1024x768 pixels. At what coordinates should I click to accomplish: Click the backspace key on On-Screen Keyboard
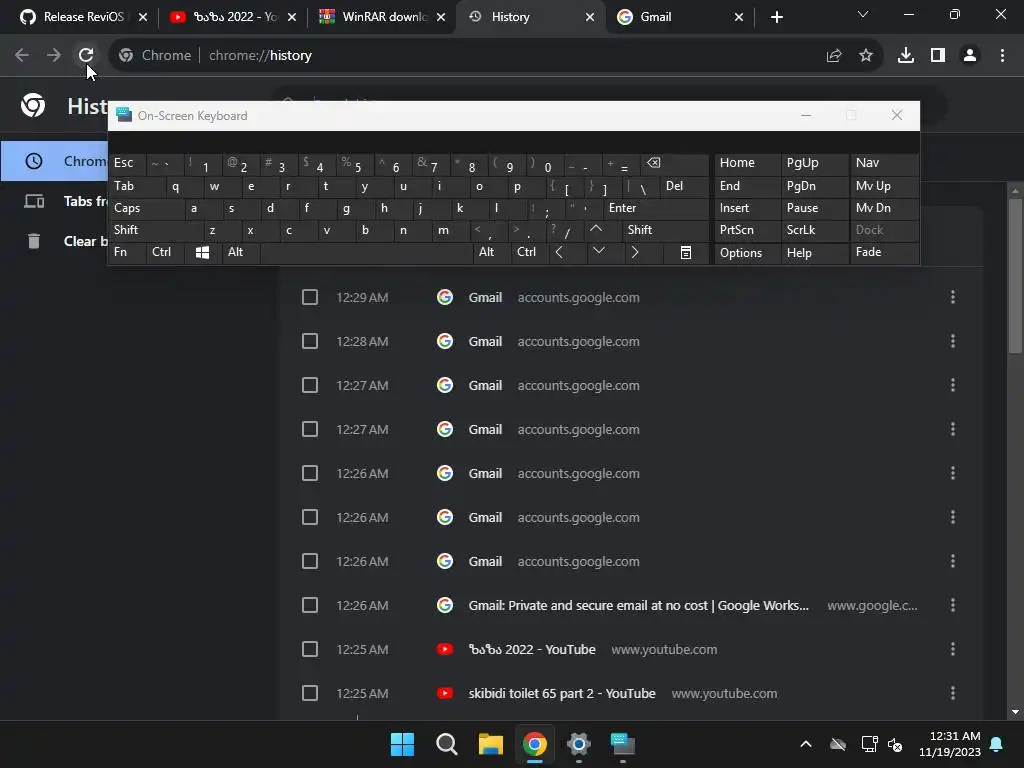674,163
